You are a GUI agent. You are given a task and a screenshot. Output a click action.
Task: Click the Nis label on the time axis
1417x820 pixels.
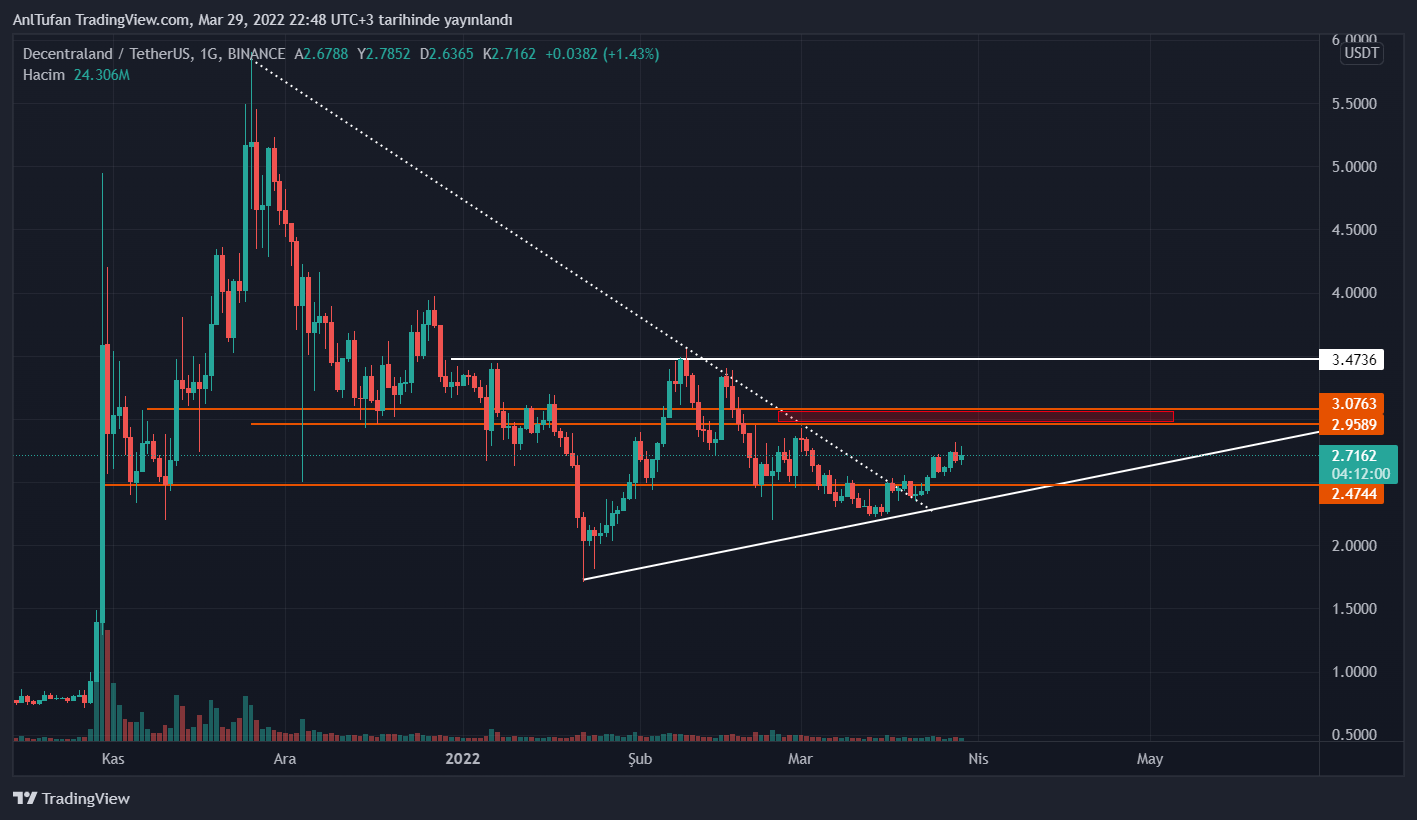[x=978, y=759]
